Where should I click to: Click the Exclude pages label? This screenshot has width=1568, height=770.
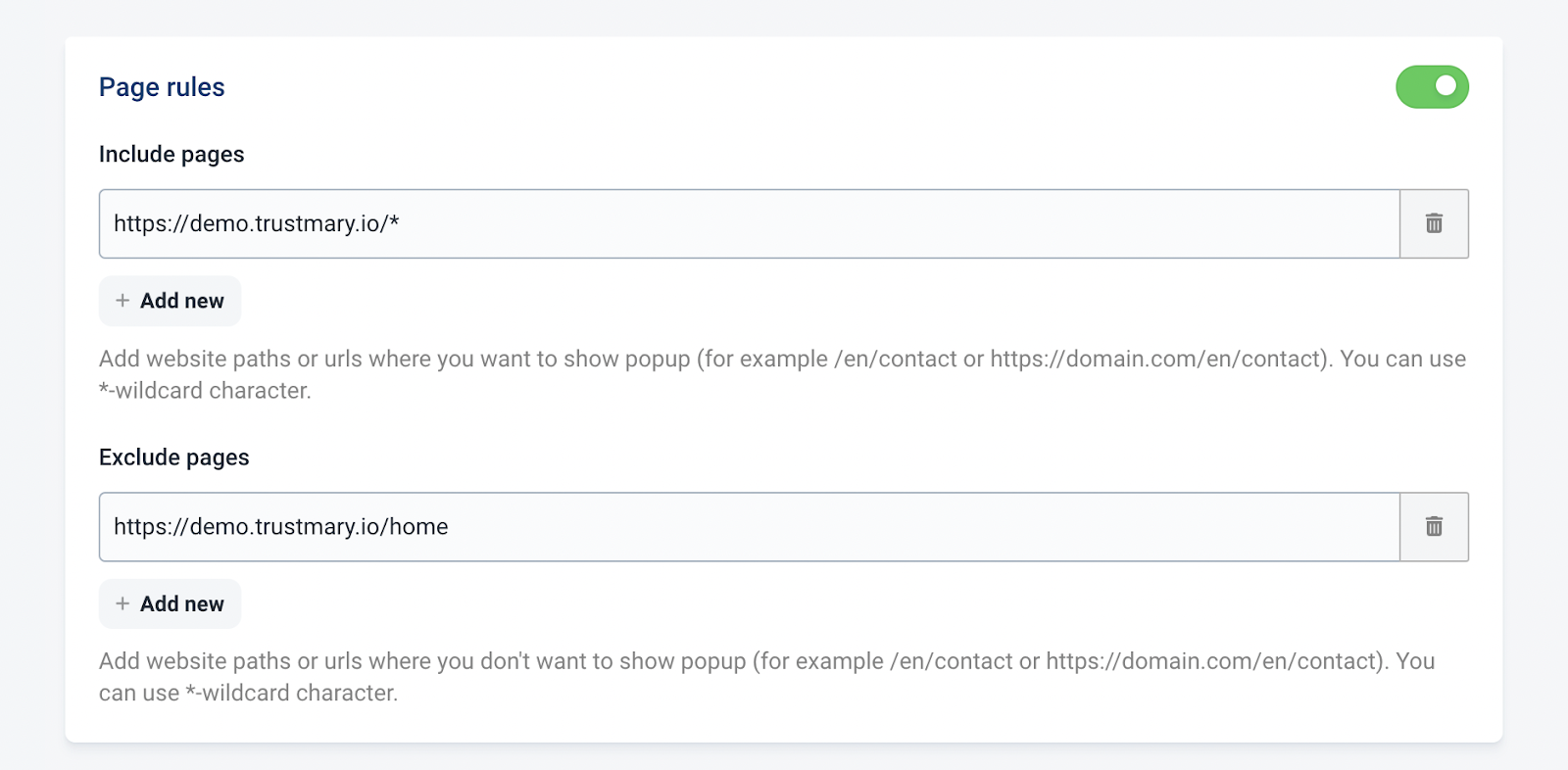174,457
